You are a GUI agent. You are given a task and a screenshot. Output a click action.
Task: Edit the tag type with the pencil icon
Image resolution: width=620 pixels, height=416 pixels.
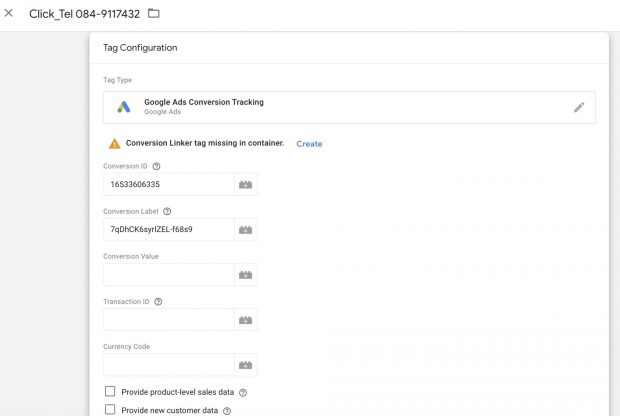pos(579,107)
